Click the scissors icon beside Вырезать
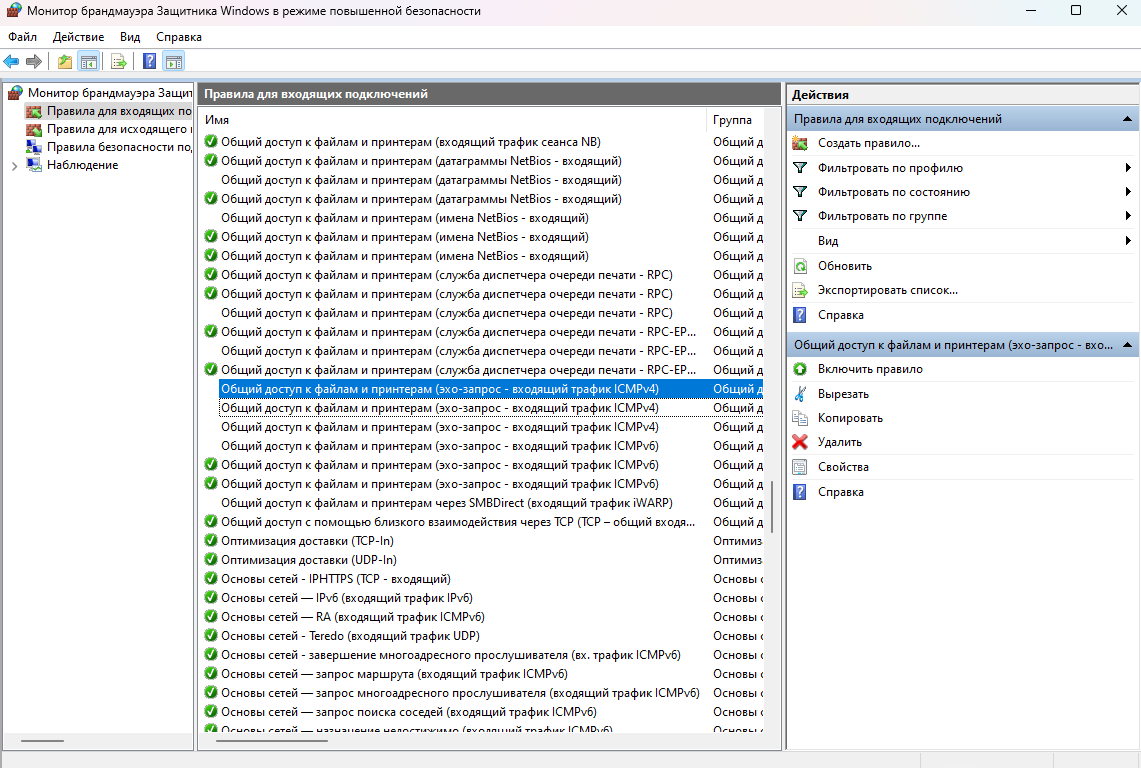Viewport: 1141px width, 768px height. click(800, 394)
